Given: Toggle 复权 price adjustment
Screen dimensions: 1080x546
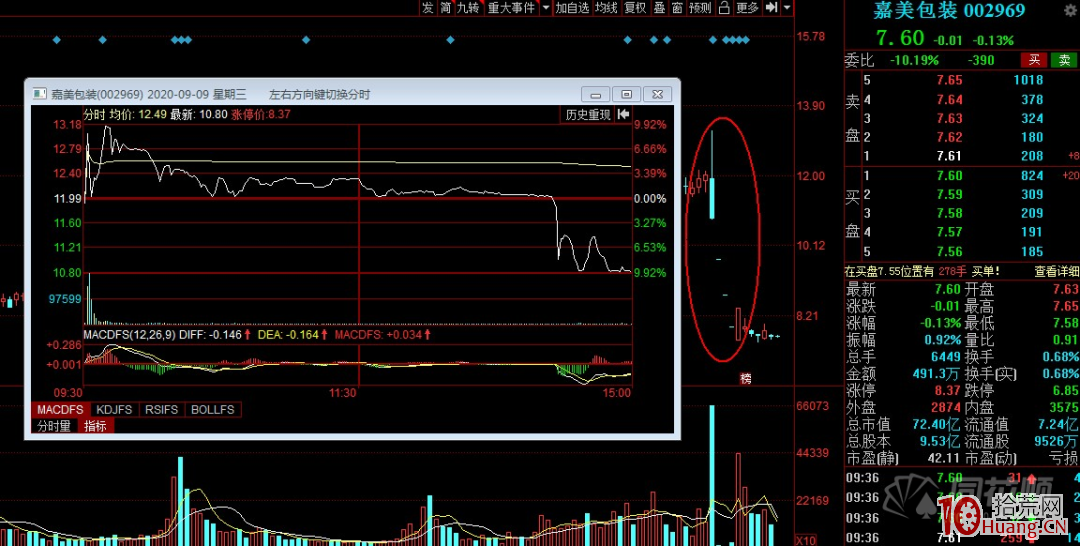Looking at the screenshot, I should tap(635, 8).
